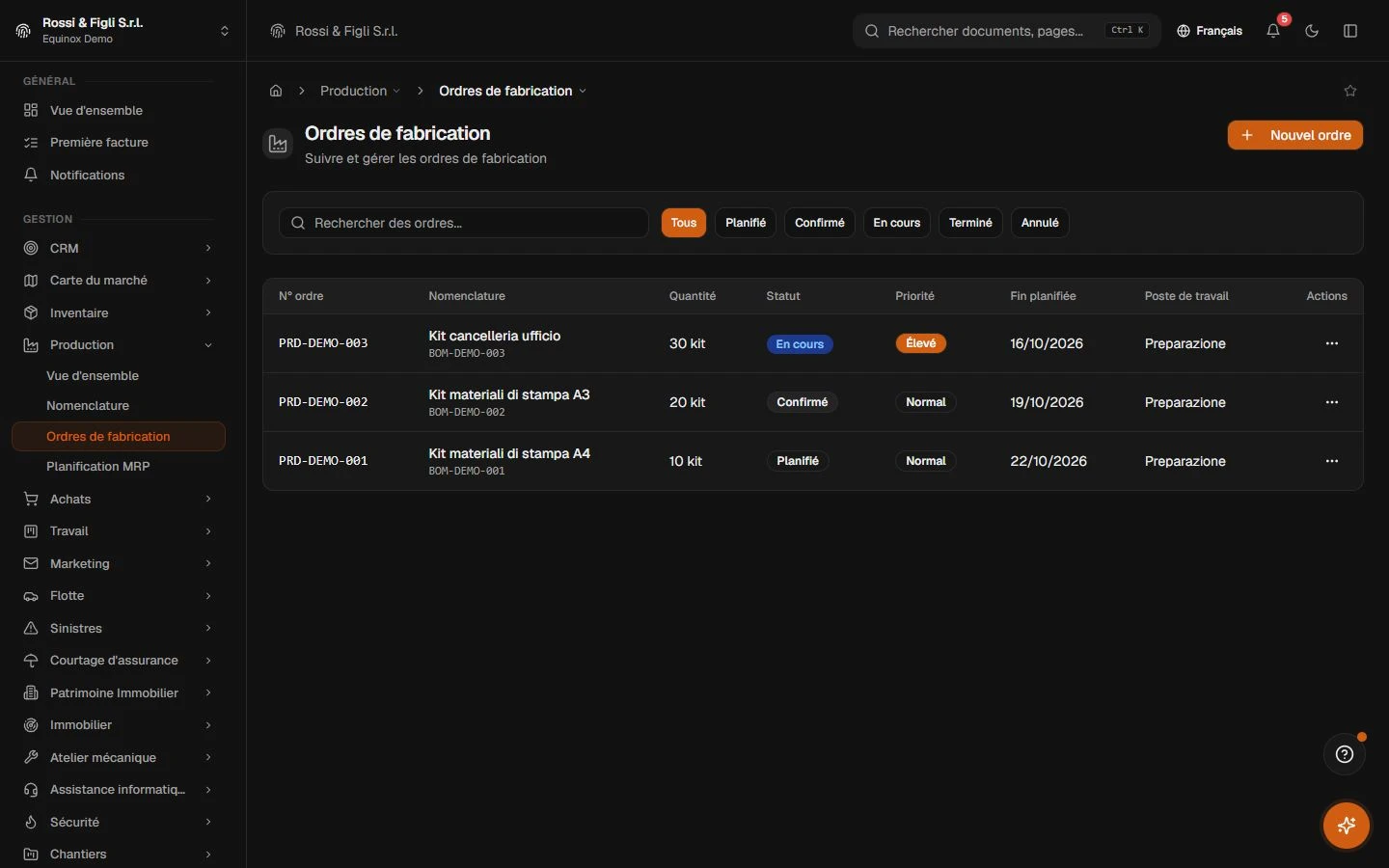This screenshot has width=1389, height=868.
Task: Show only Terminé orders
Action: (x=970, y=223)
